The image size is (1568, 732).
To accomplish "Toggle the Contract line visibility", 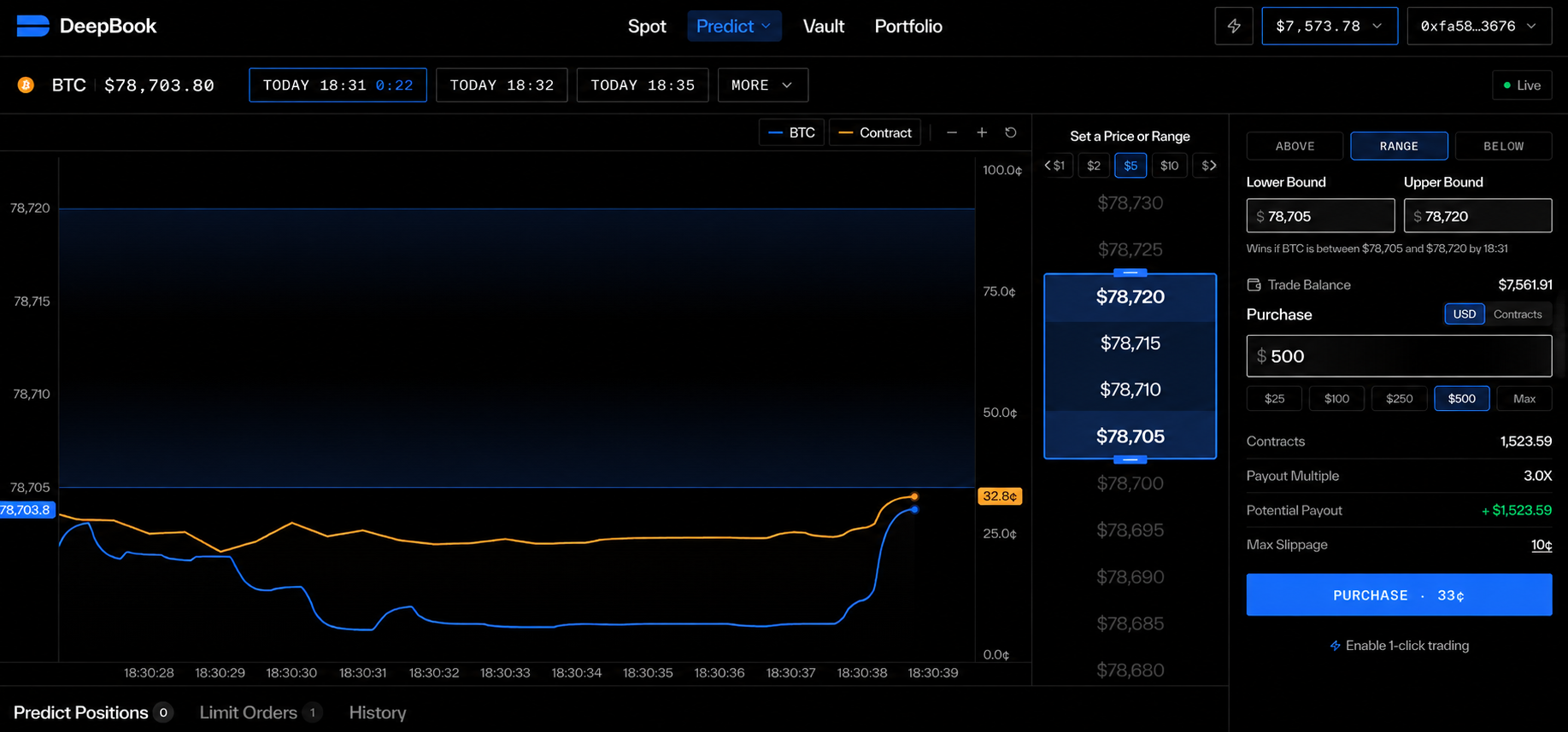I will pyautogui.click(x=875, y=133).
